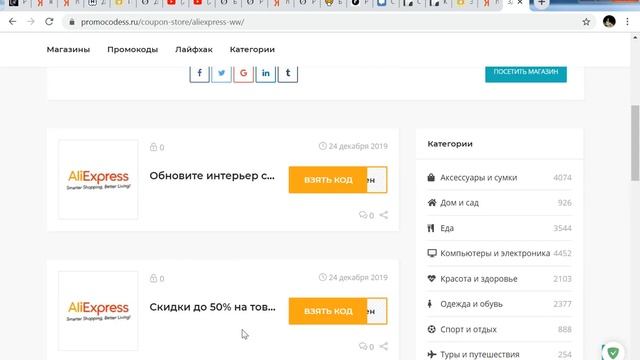The width and height of the screenshot is (640, 360).
Task: Click the count 4074 in the categories list
Action: coord(562,178)
